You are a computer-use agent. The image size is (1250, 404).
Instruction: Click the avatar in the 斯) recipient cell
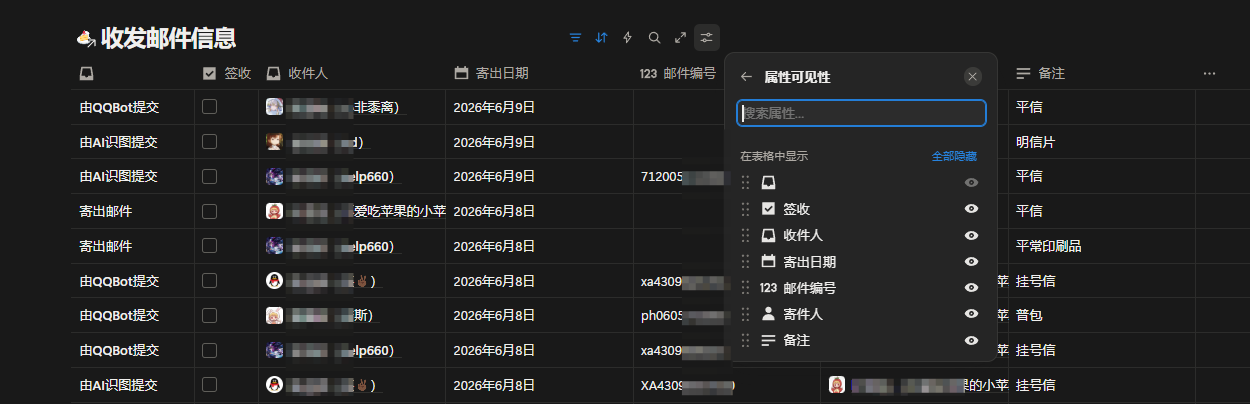pyautogui.click(x=274, y=315)
